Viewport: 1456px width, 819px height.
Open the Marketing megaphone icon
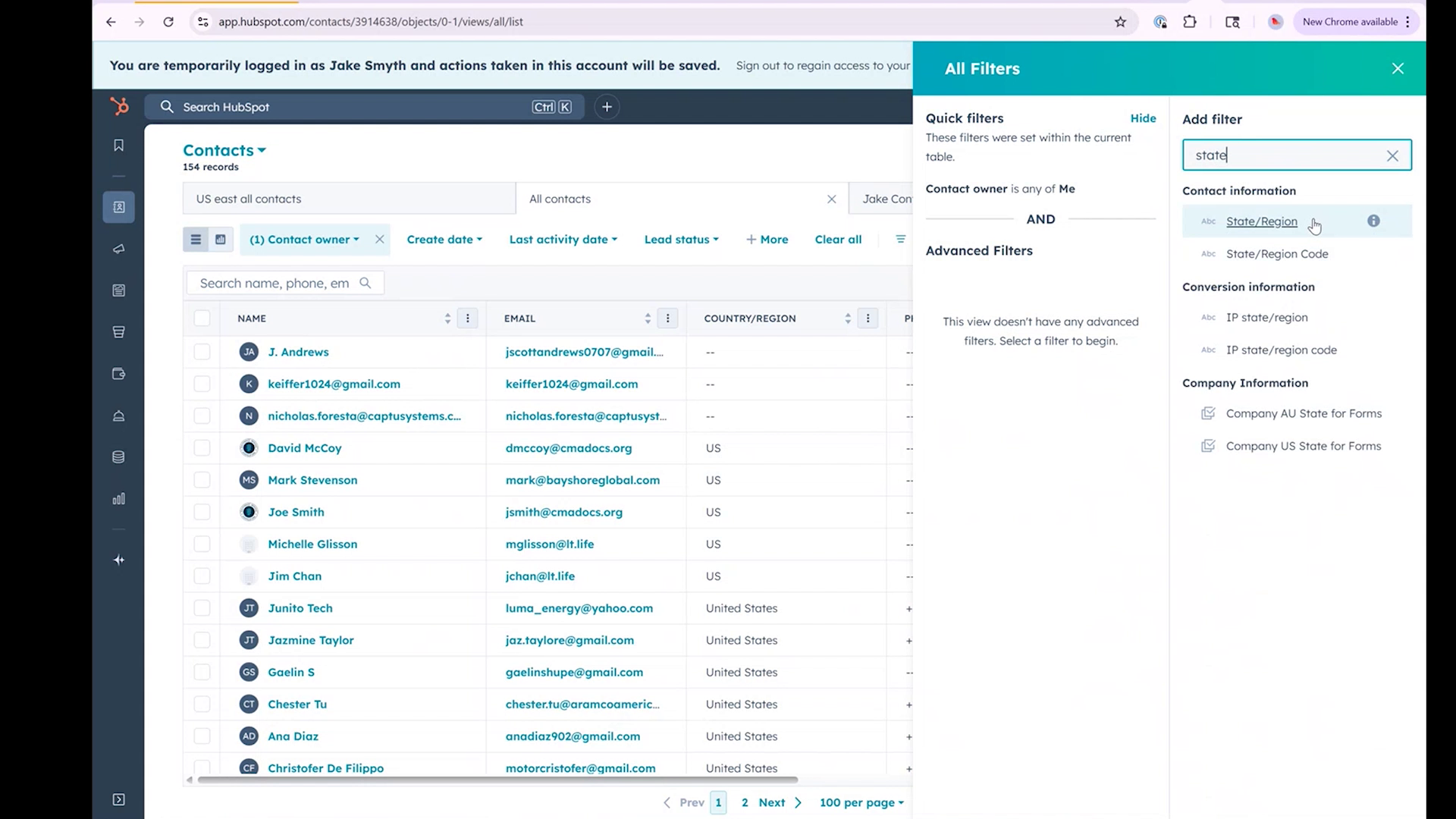[118, 249]
